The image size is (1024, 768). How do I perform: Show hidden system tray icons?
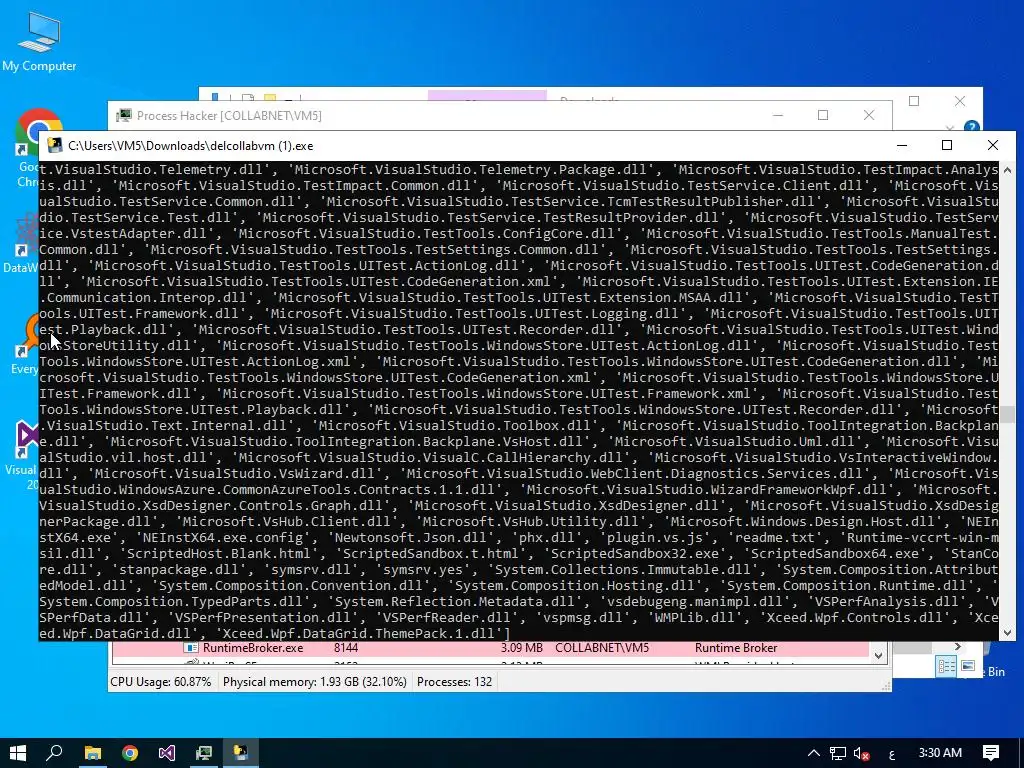(814, 753)
